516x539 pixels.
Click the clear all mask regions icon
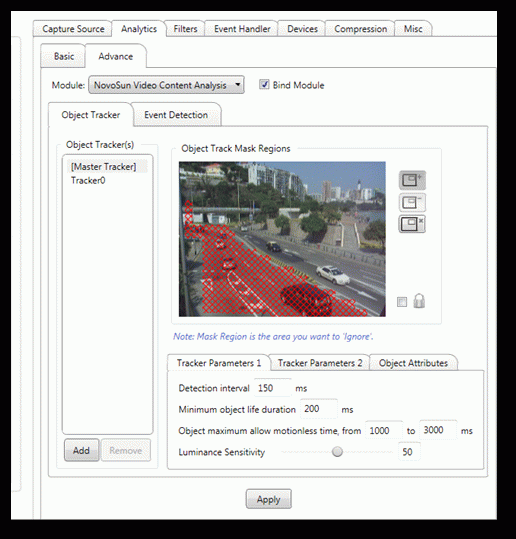tap(412, 224)
